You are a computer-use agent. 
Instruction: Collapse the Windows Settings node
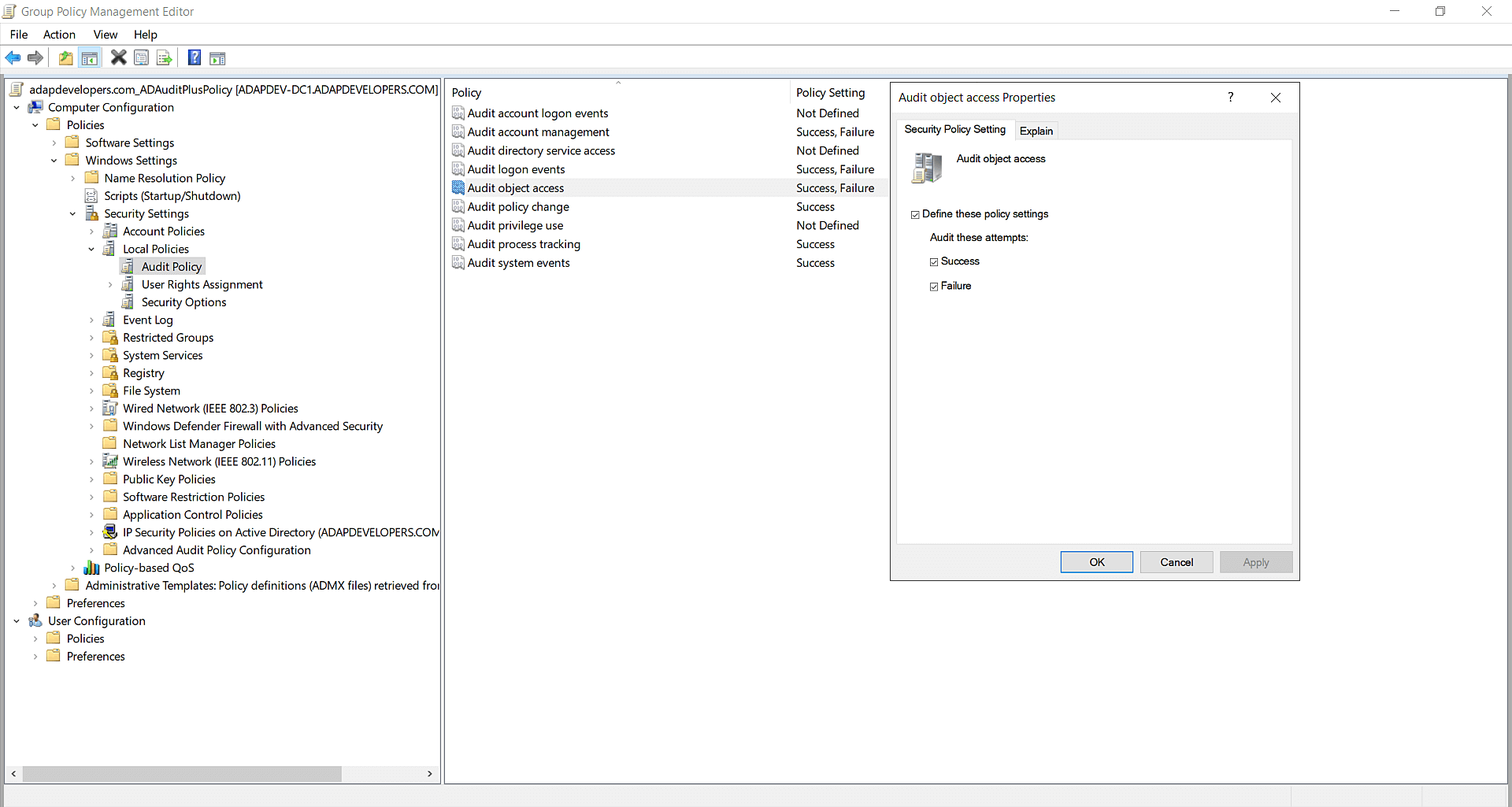[x=54, y=161]
